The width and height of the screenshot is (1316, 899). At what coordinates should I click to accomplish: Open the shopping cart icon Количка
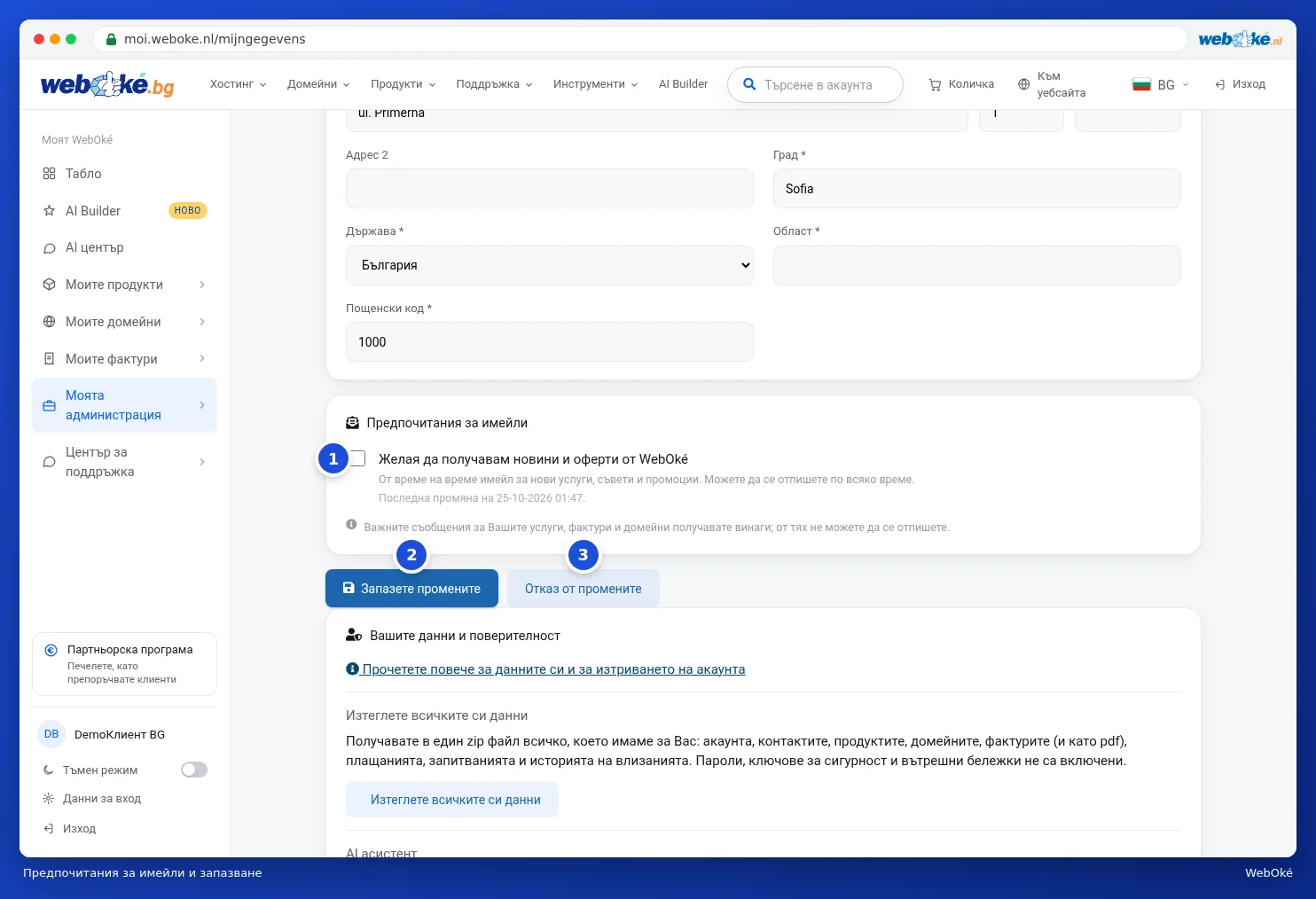tap(935, 85)
